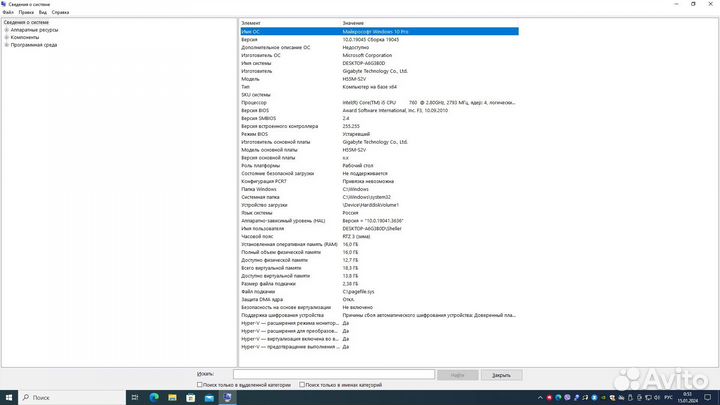Select the Режим BIOS row
The image size is (720, 405).
(x=379, y=134)
